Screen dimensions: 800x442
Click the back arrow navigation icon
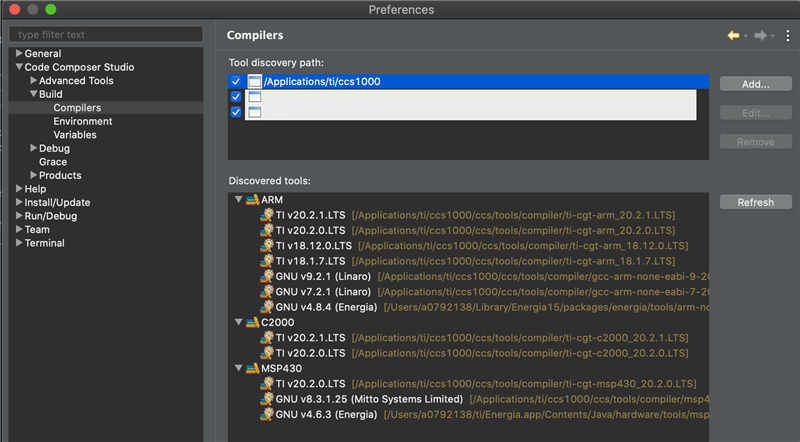click(x=733, y=35)
